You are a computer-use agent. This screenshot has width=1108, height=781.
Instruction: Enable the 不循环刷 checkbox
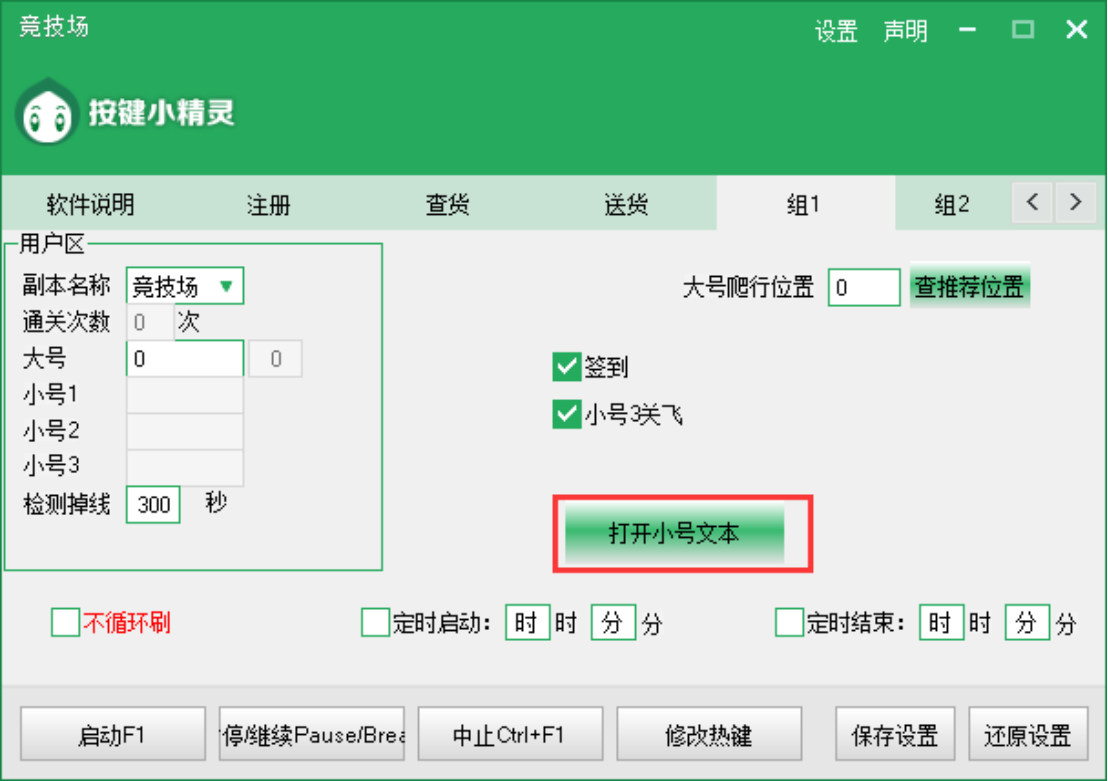coord(65,623)
